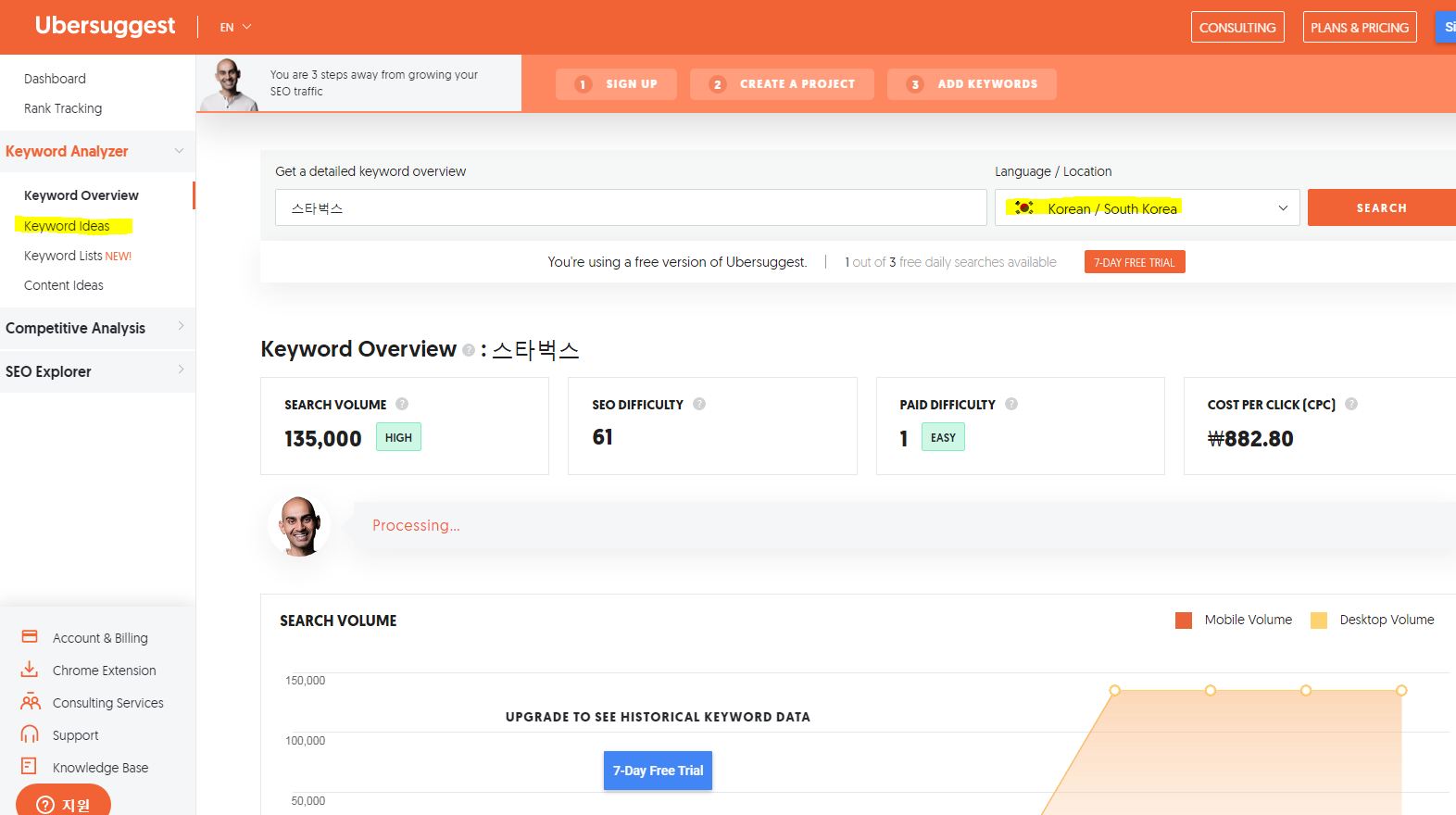Click step 2 CREATE A PROJECT
This screenshot has height=815, width=1456.
point(782,84)
